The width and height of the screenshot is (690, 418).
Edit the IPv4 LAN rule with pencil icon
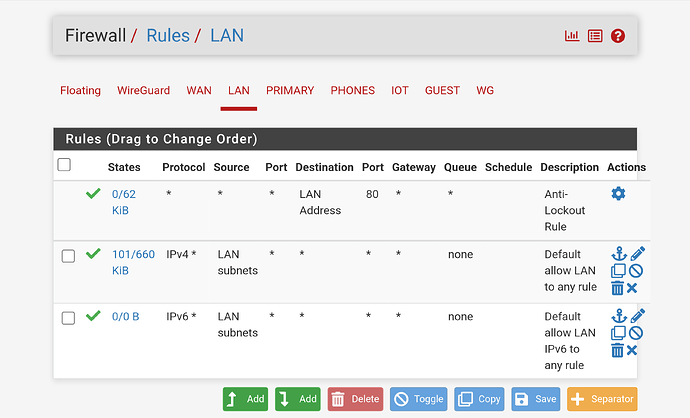point(637,254)
